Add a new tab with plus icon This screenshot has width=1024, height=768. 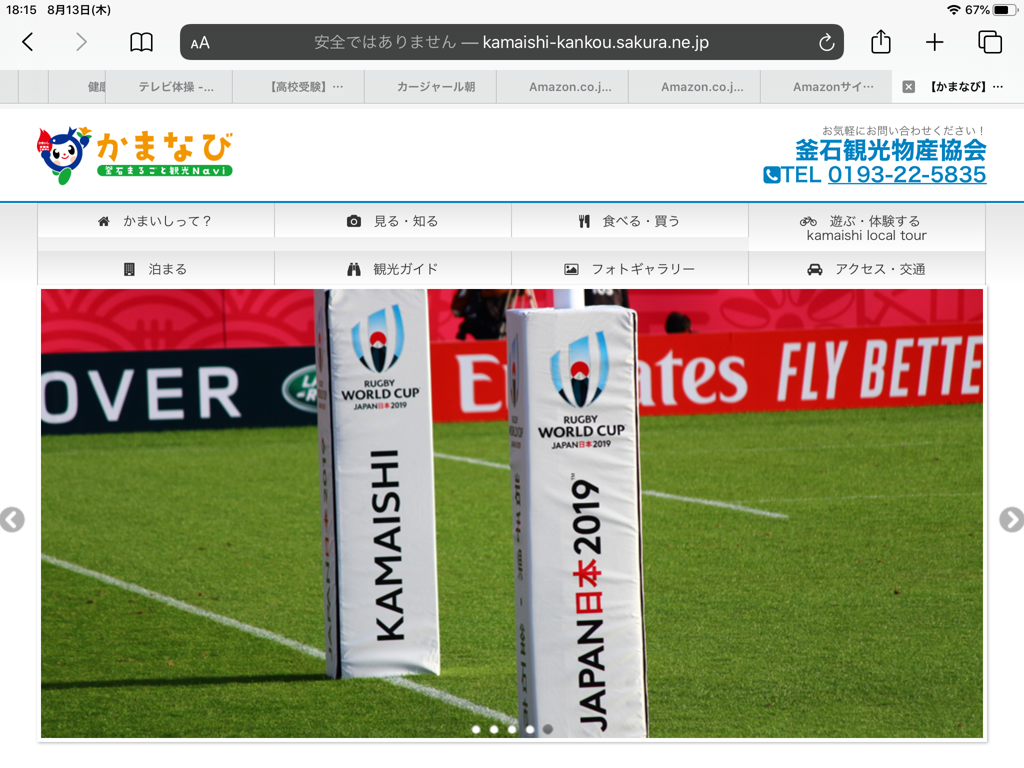pyautogui.click(x=934, y=42)
